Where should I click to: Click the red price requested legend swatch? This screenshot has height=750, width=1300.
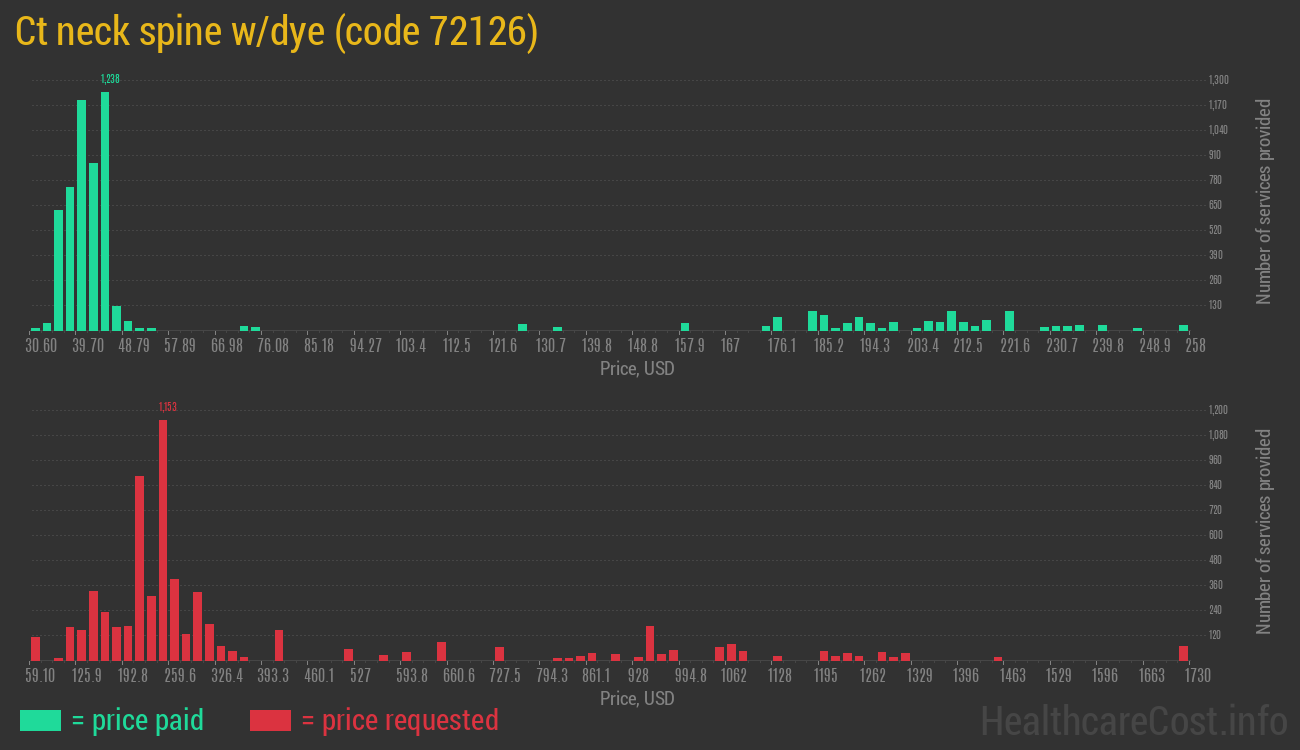point(270,720)
